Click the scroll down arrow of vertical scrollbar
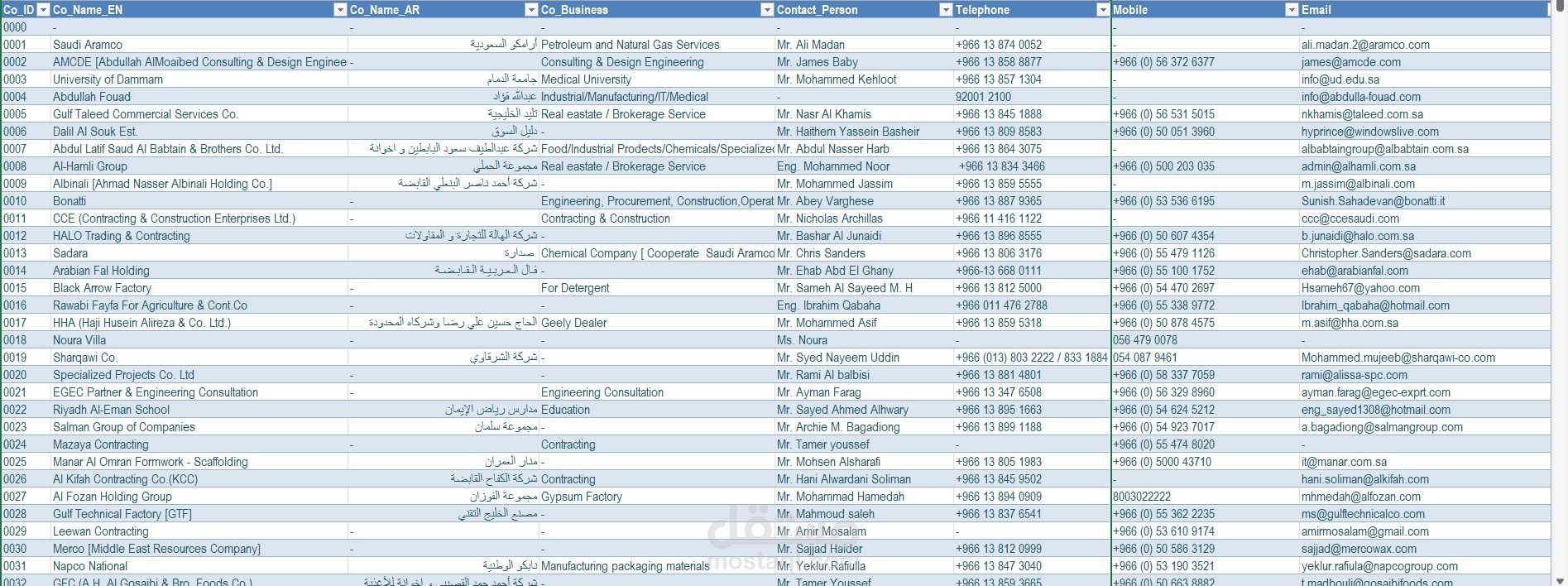The width and height of the screenshot is (1568, 586). 1561,580
